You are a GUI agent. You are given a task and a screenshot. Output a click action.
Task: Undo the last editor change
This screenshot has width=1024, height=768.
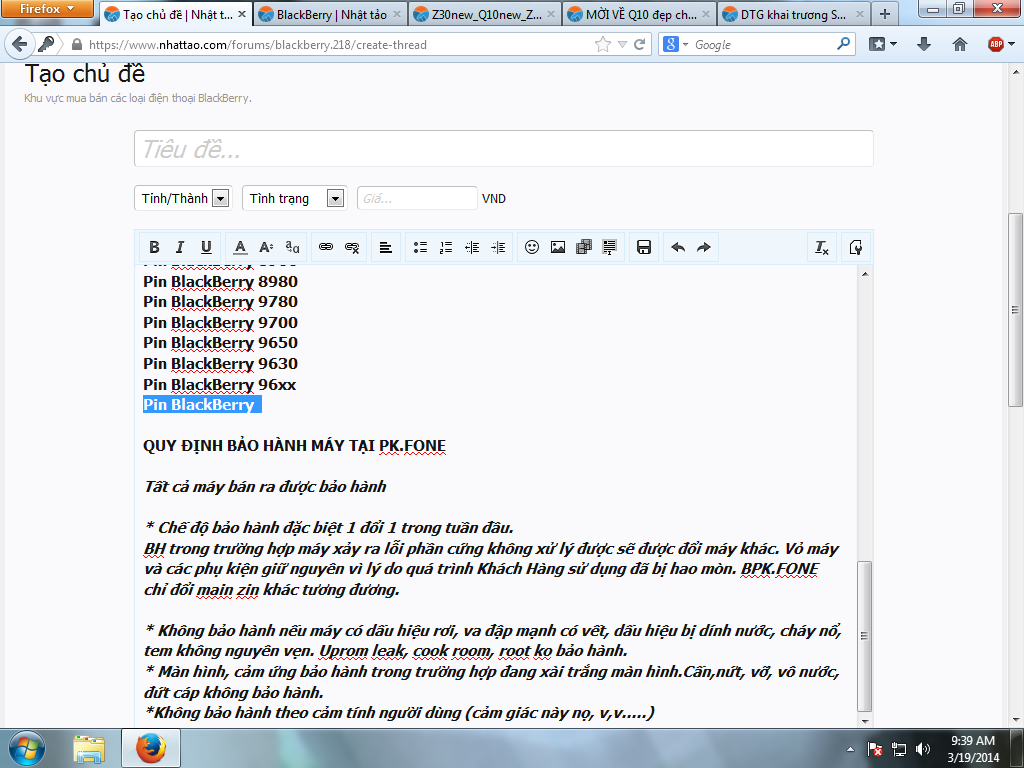pos(678,247)
